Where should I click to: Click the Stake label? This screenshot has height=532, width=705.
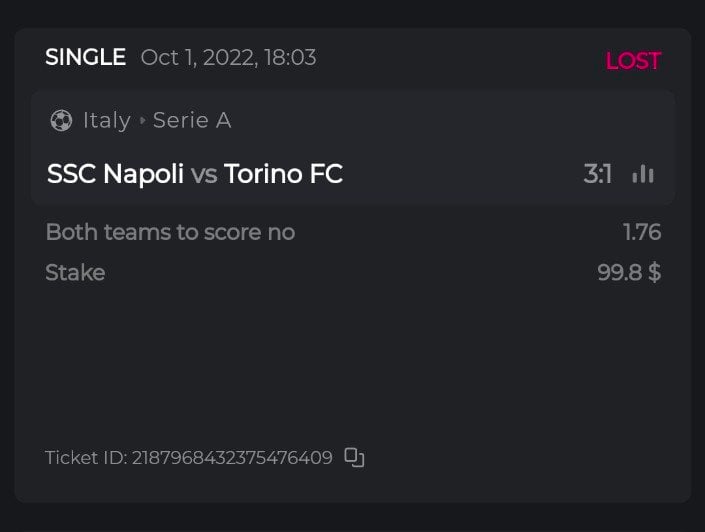tap(75, 272)
